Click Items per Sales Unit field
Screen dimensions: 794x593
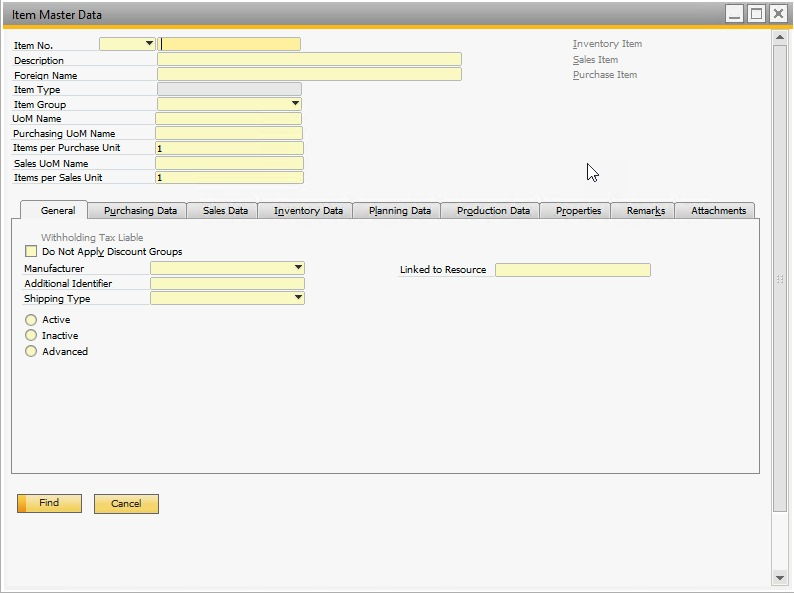pos(229,177)
